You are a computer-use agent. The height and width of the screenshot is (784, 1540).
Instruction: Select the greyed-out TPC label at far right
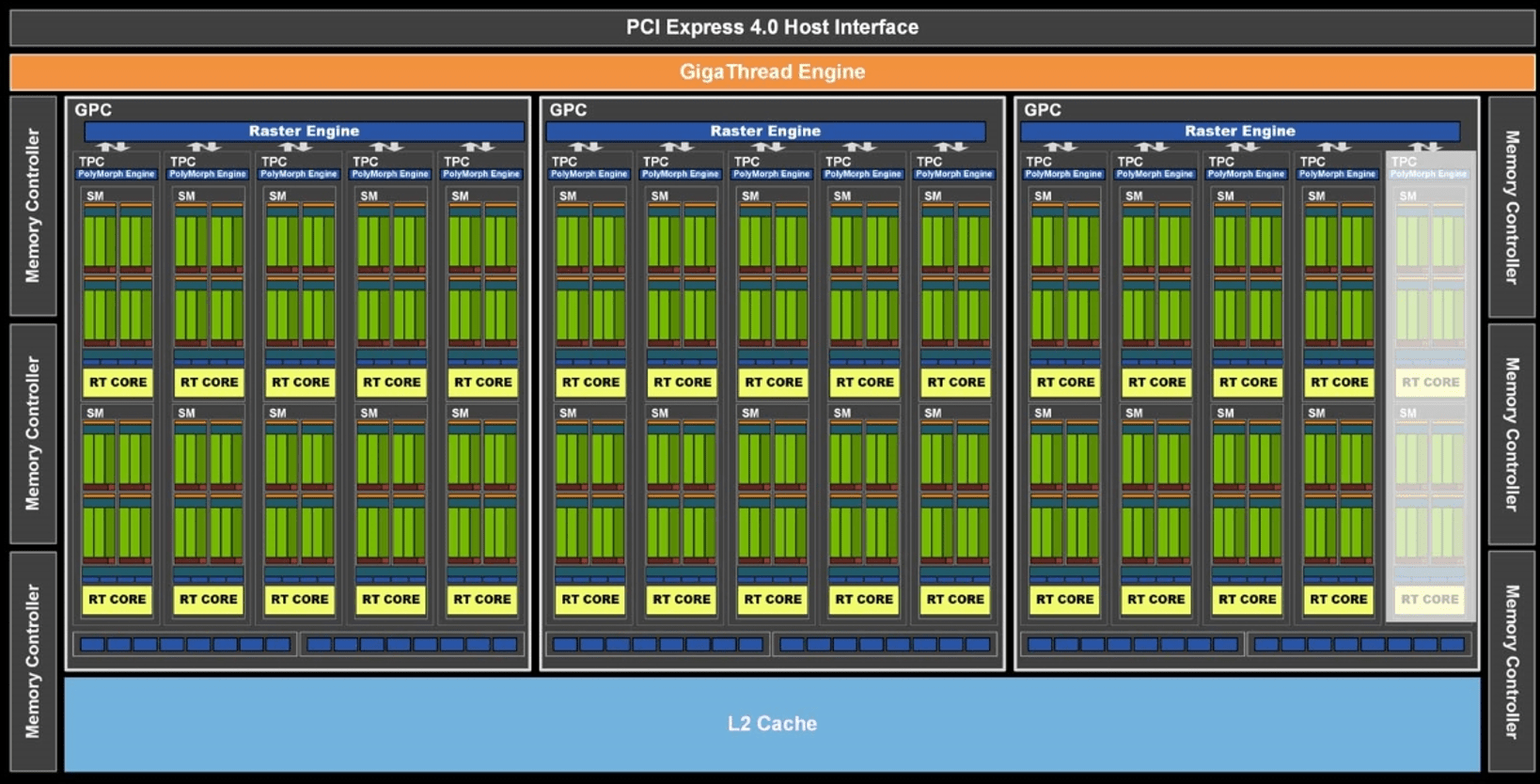pyautogui.click(x=1404, y=162)
